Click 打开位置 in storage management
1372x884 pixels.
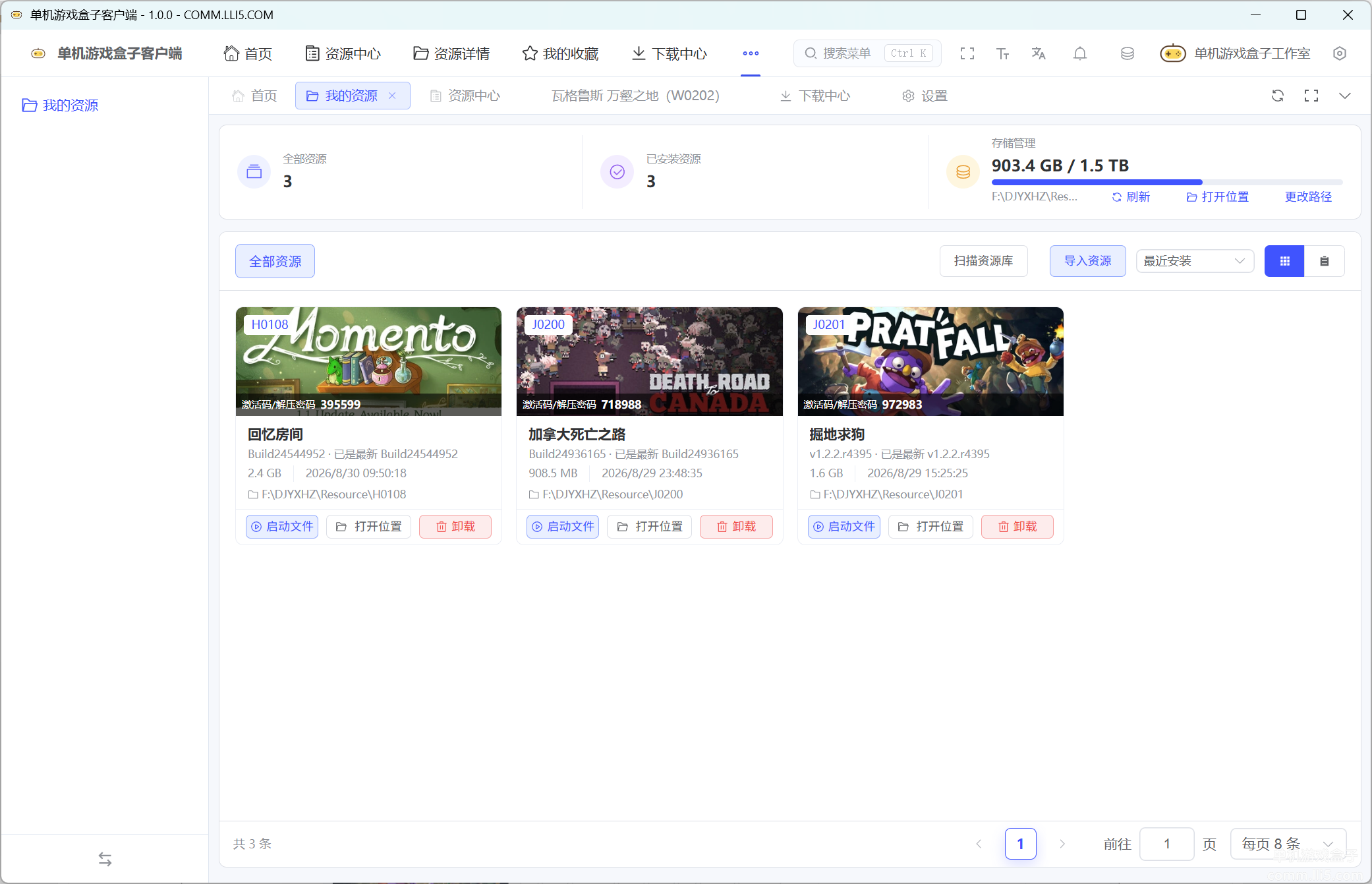tap(1218, 197)
